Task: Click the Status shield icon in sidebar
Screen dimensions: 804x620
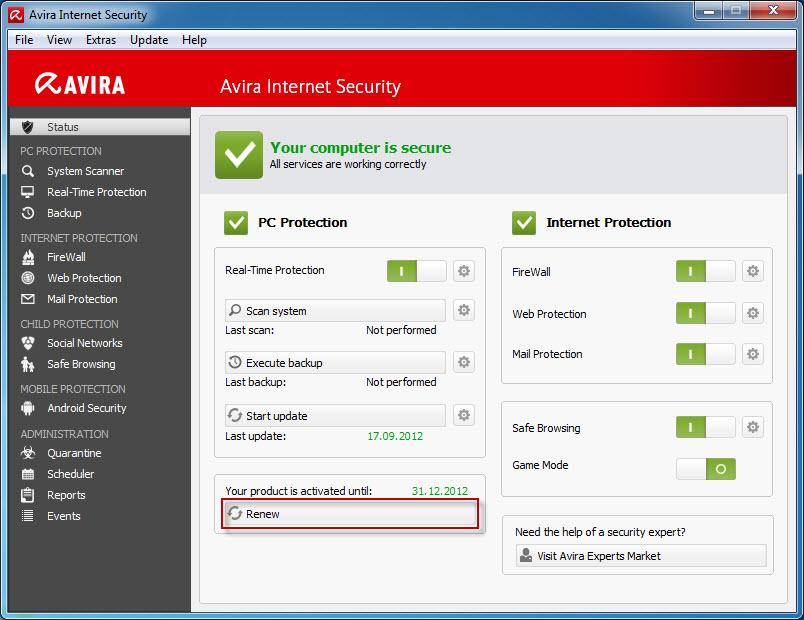Action: [x=28, y=127]
